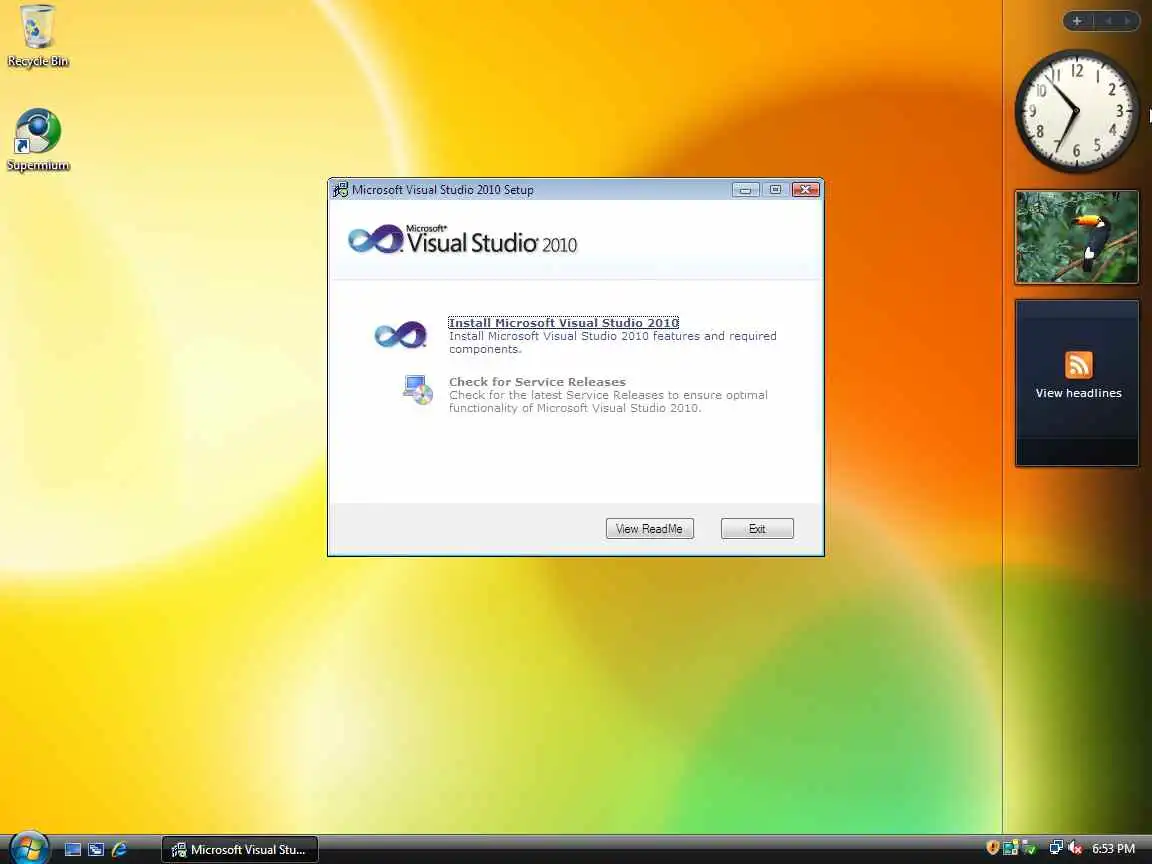Click Check for Service Releases option
Image resolution: width=1152 pixels, height=864 pixels.
point(537,381)
